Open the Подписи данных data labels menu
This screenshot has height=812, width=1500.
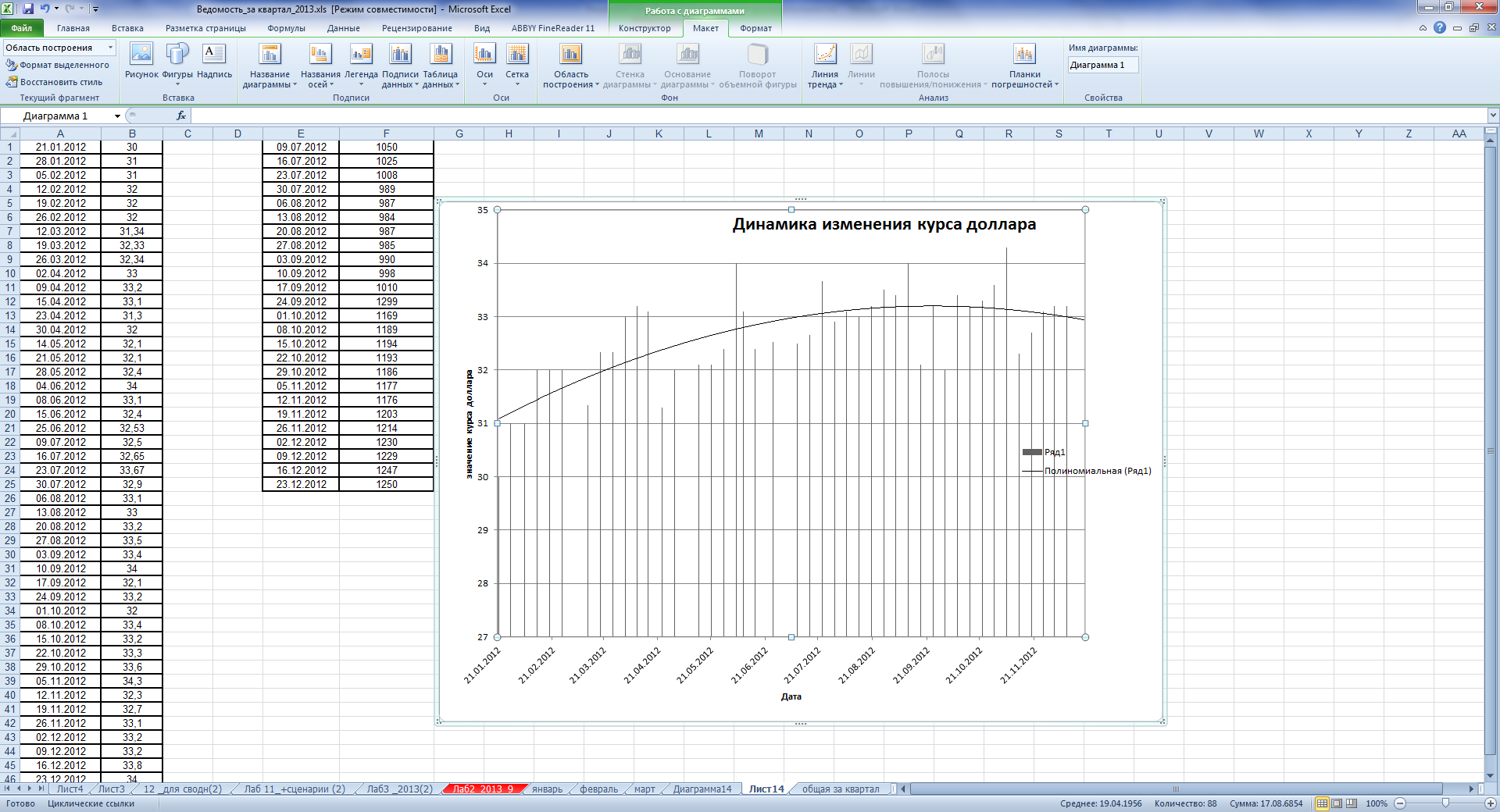pyautogui.click(x=400, y=66)
